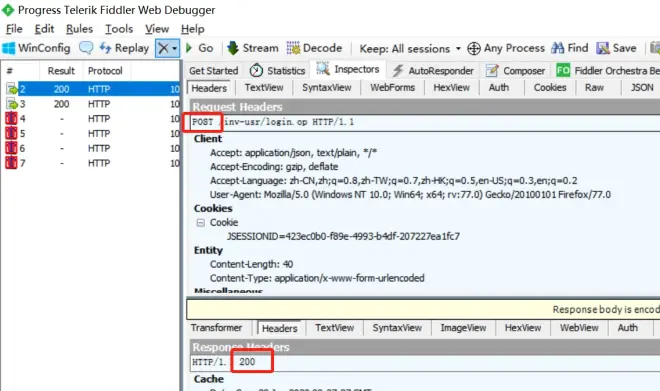Open the AutoResponder tab

(x=433, y=71)
